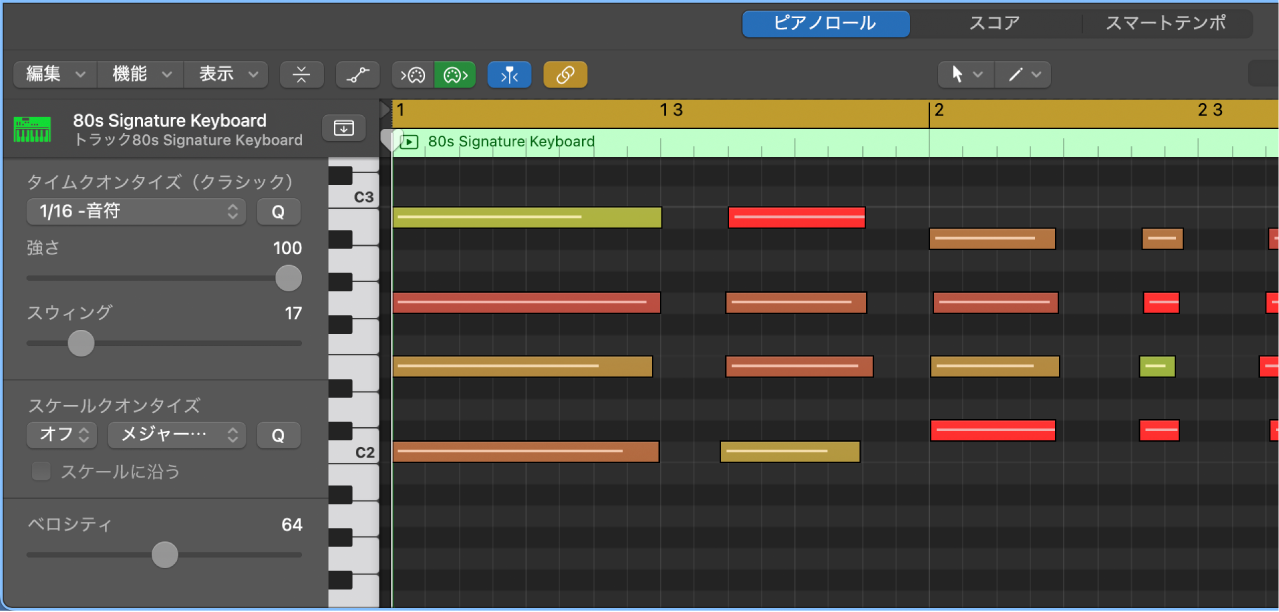1279x612 pixels.
Task: Expand the Pointer tool dropdown menu
Action: (x=978, y=74)
